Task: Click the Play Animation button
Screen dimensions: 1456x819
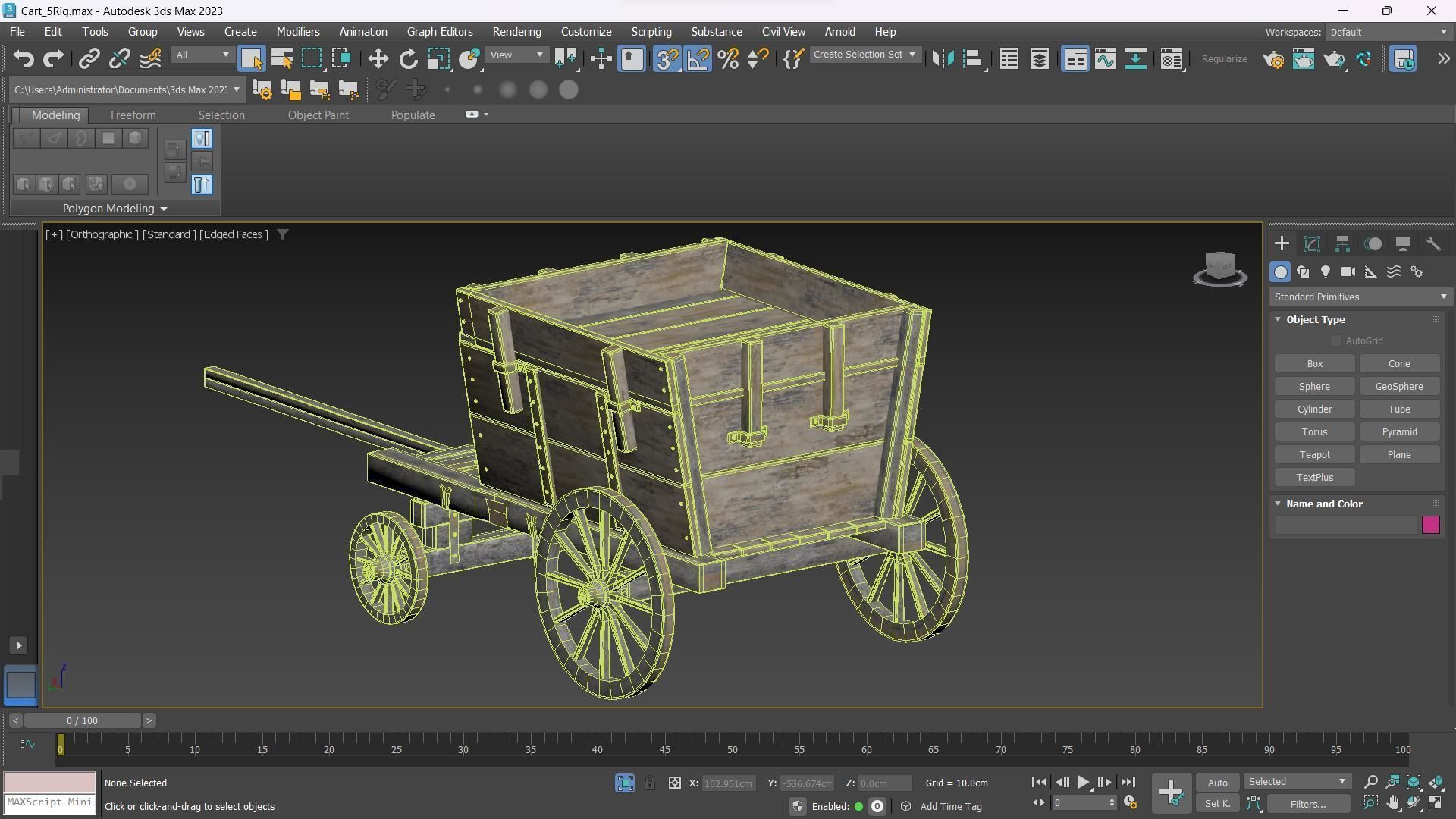Action: [1083, 783]
